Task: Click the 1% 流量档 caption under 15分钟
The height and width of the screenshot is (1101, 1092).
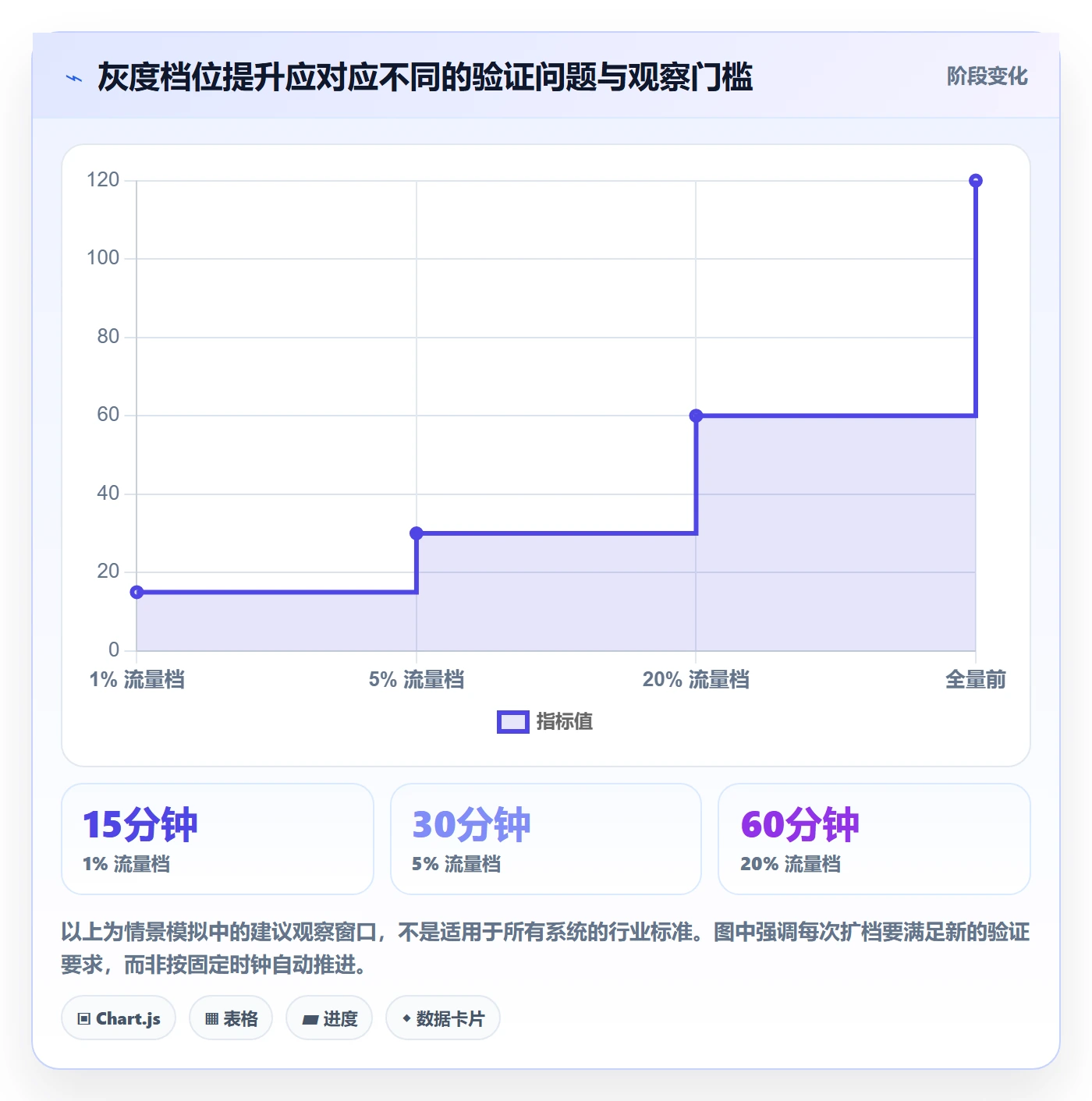Action: (126, 864)
